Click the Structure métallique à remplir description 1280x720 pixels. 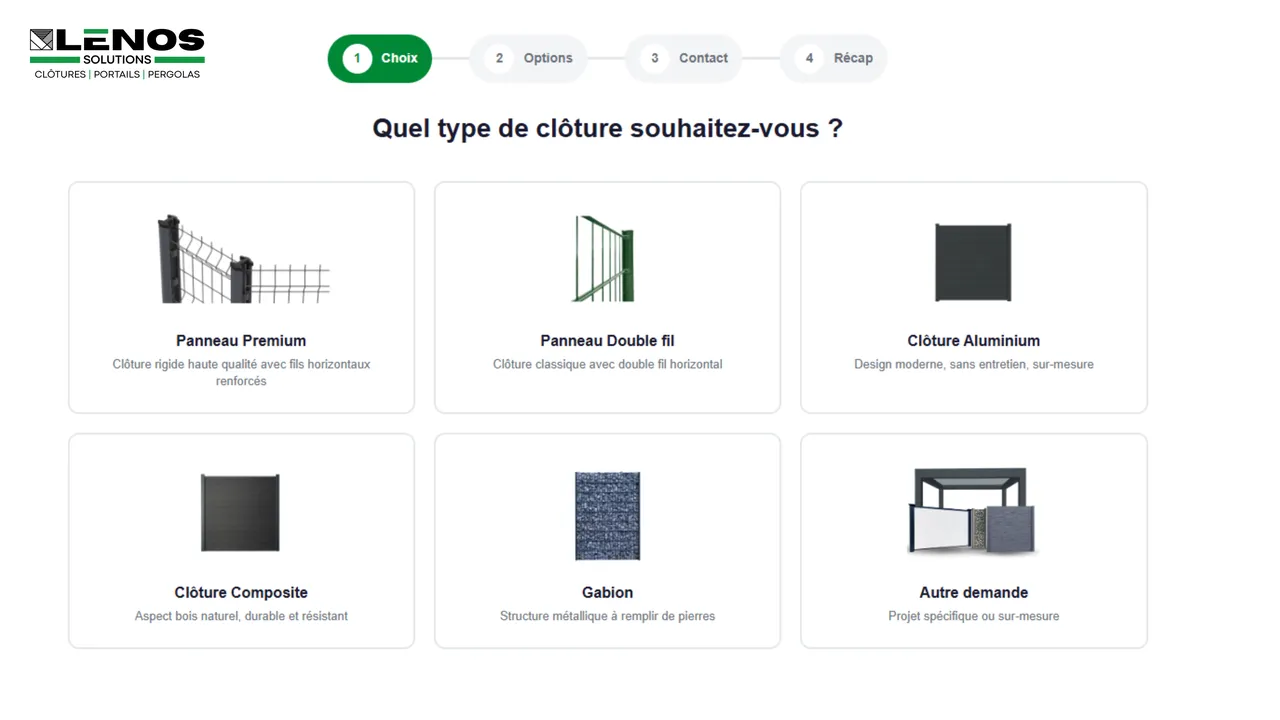coord(607,616)
